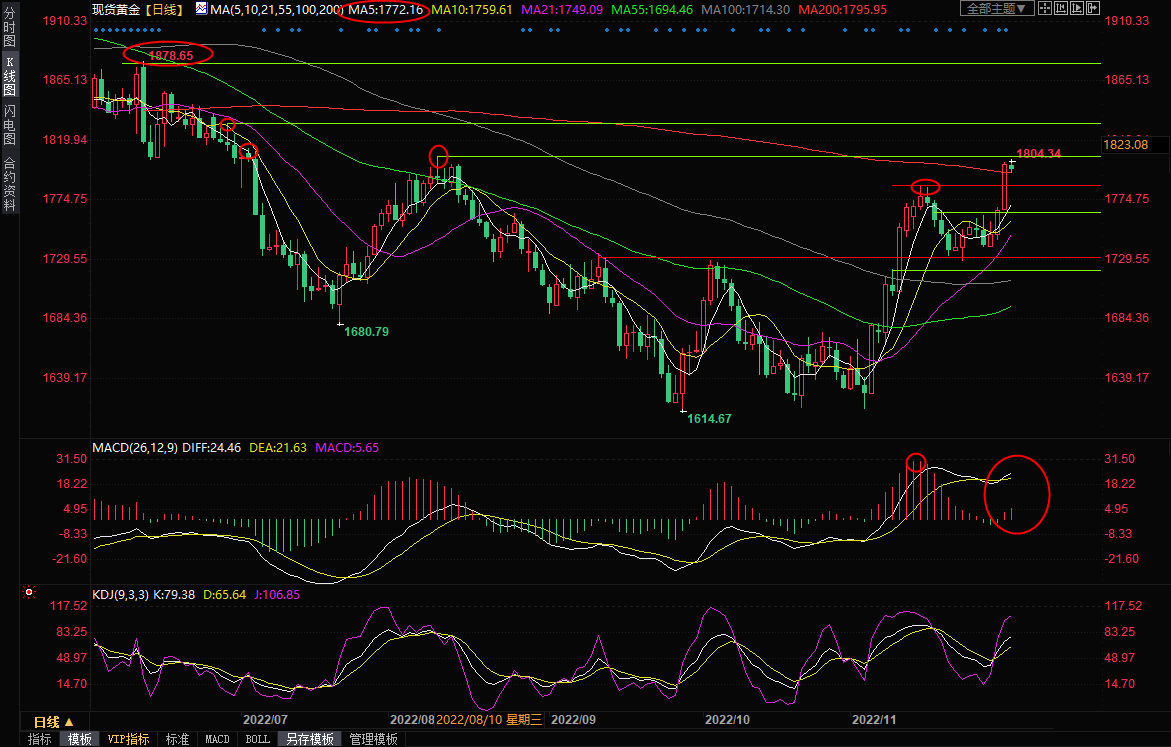1171x747 pixels.
Task: Switch to 闪电图 view in sidebar
Action: coord(9,123)
